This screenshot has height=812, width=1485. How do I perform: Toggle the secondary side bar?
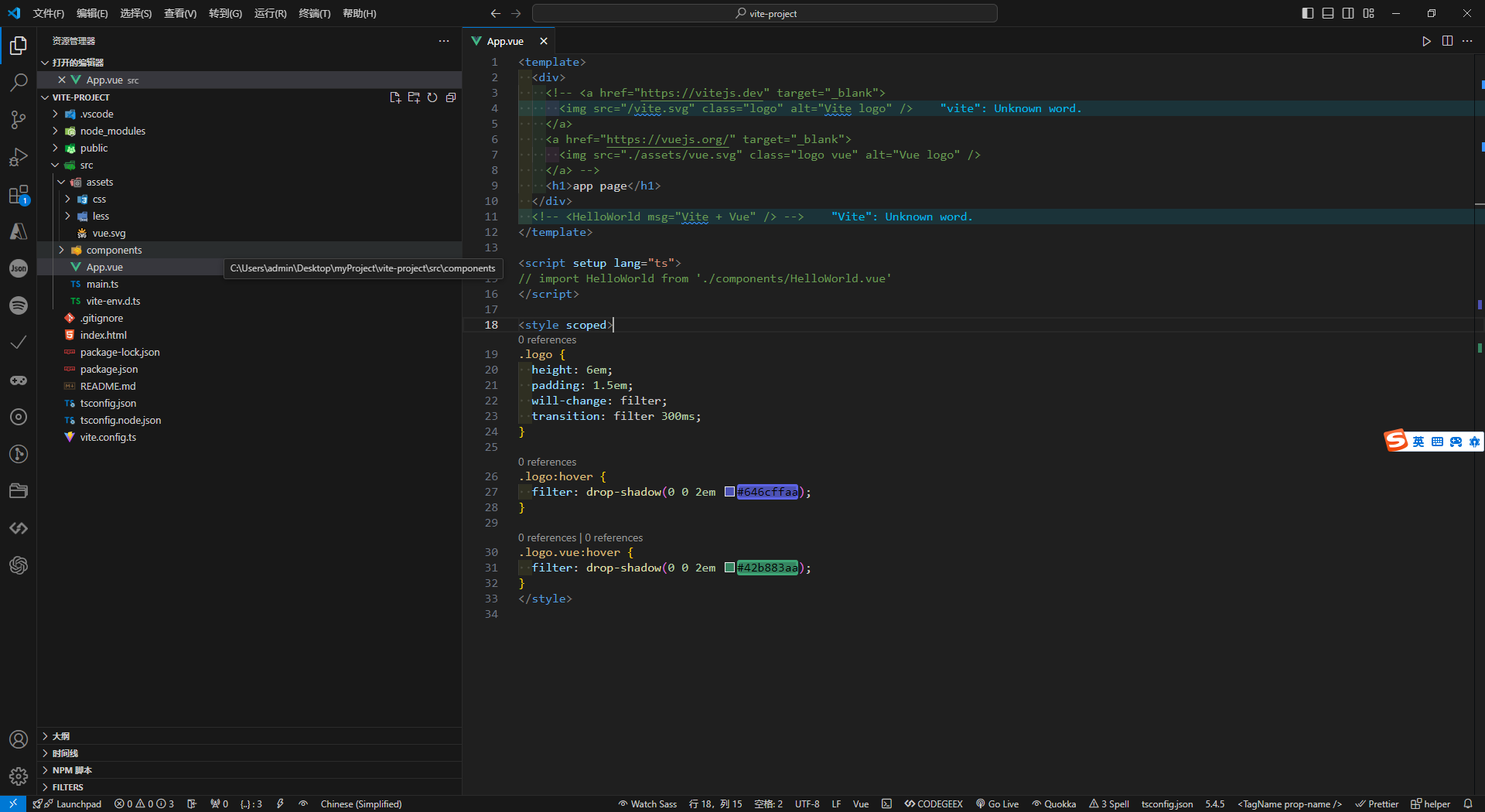pyautogui.click(x=1348, y=13)
